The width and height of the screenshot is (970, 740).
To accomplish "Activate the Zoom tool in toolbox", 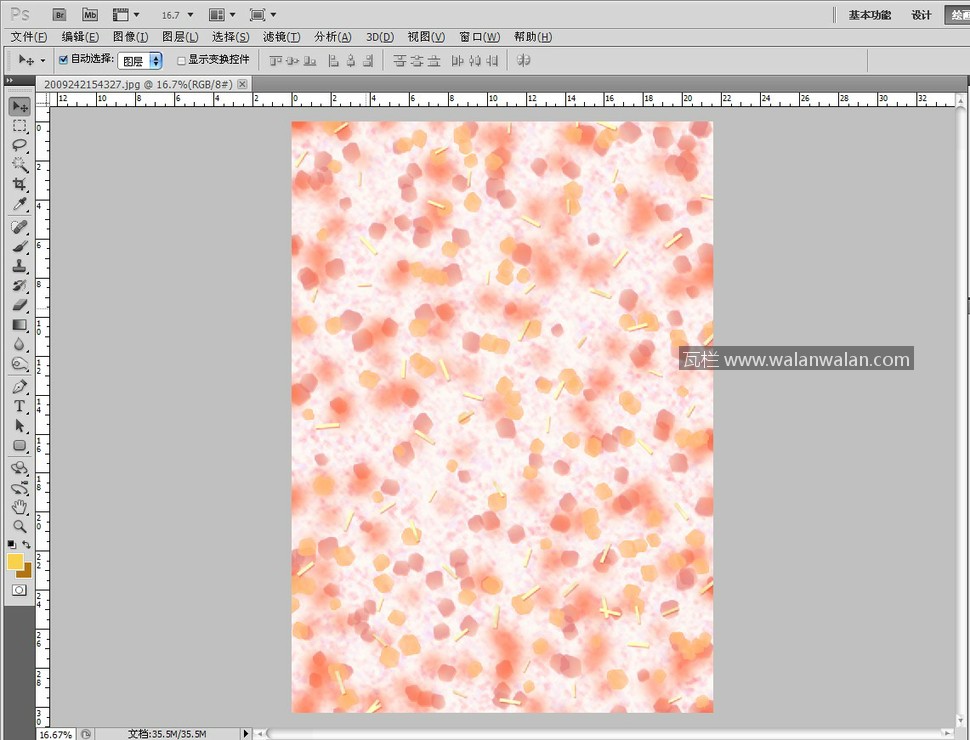I will coord(19,526).
